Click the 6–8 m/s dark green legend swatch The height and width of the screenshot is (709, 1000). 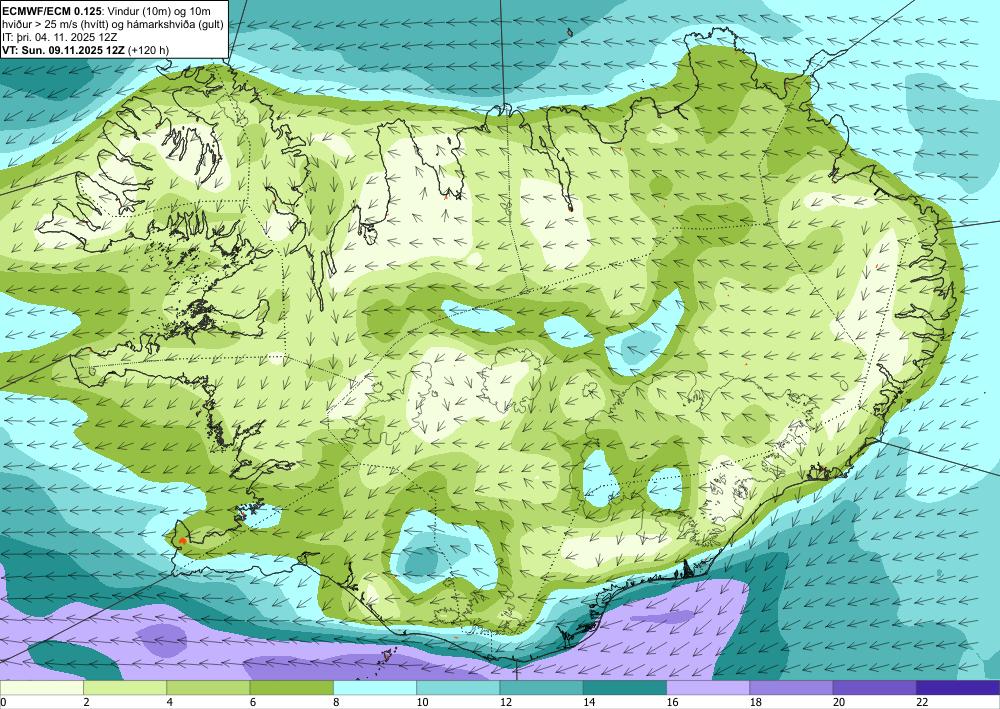[291, 688]
